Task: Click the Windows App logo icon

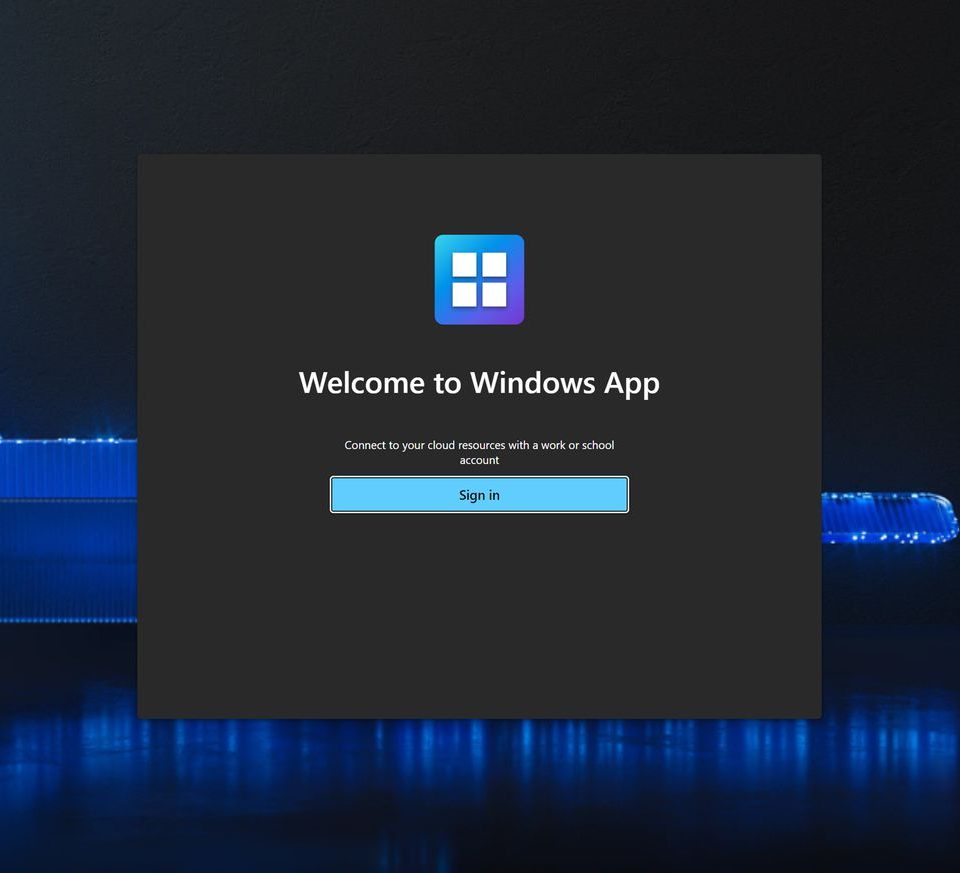Action: [x=479, y=280]
